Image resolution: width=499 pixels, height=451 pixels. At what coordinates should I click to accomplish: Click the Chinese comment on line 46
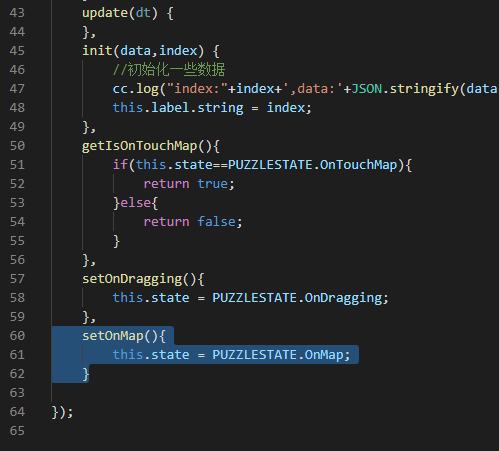coord(169,70)
